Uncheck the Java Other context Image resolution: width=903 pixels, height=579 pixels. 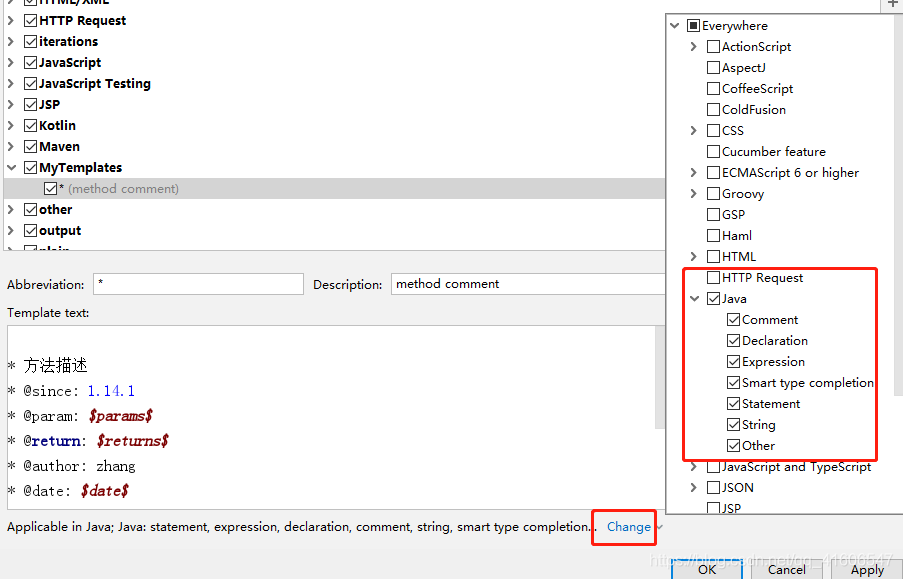(x=733, y=446)
